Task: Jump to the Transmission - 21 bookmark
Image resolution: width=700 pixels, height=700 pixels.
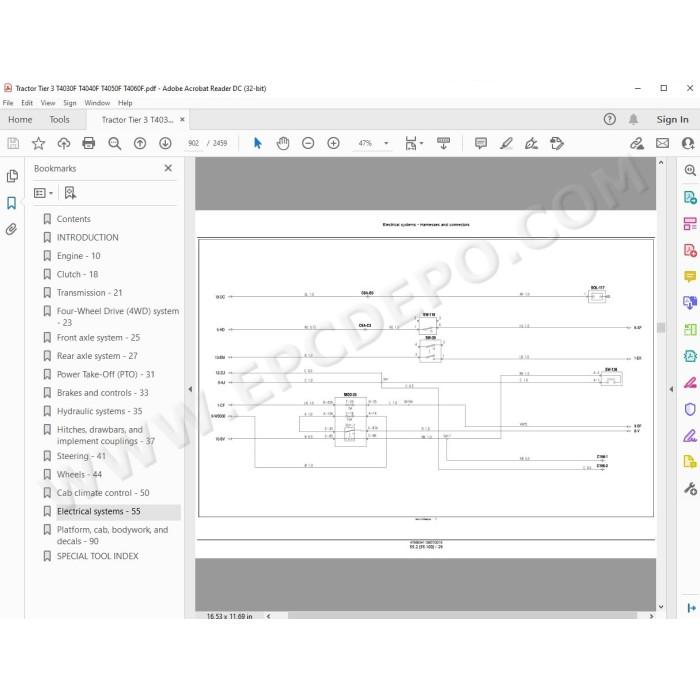Action: (x=89, y=293)
